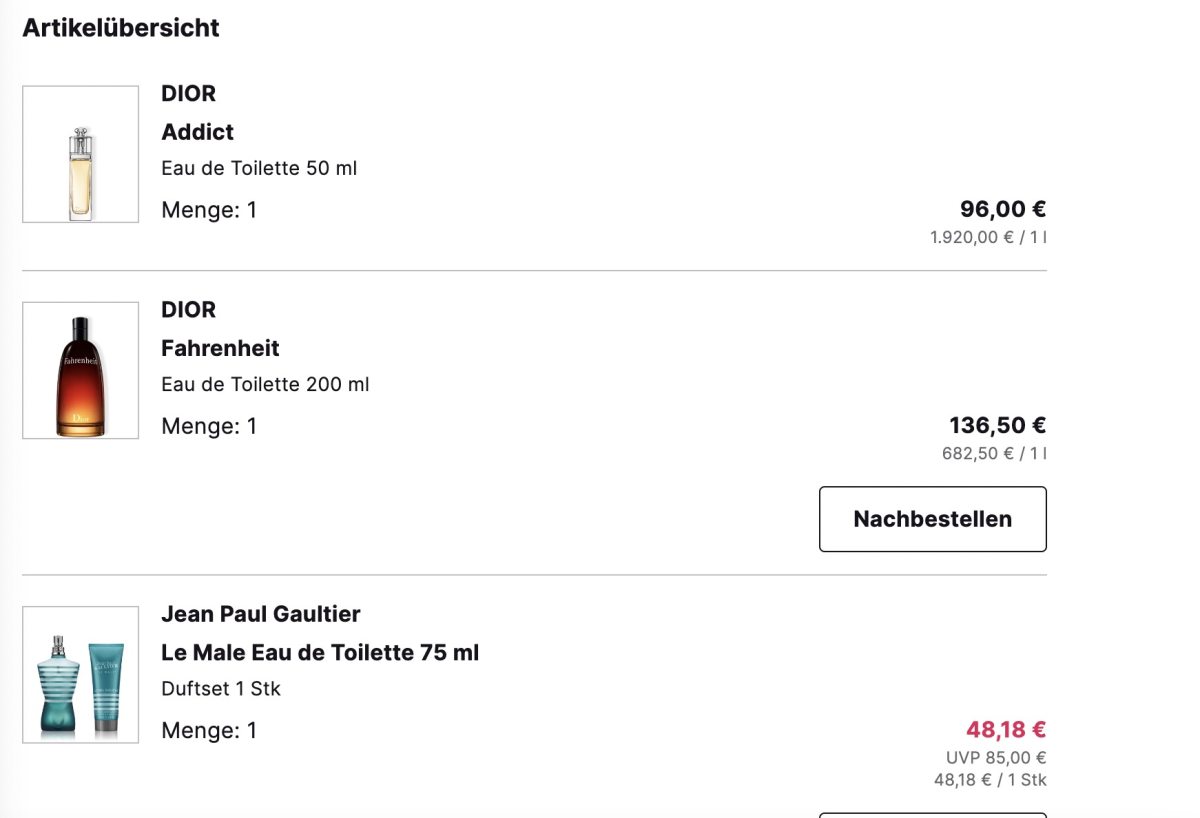Click the Eau de Toilette 200 ml description
The image size is (1200, 818).
tap(265, 384)
